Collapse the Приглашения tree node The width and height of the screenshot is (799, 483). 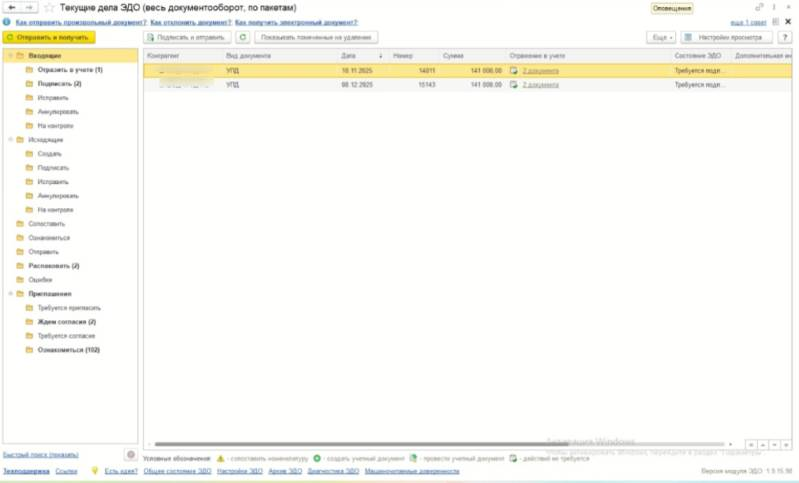(10, 293)
